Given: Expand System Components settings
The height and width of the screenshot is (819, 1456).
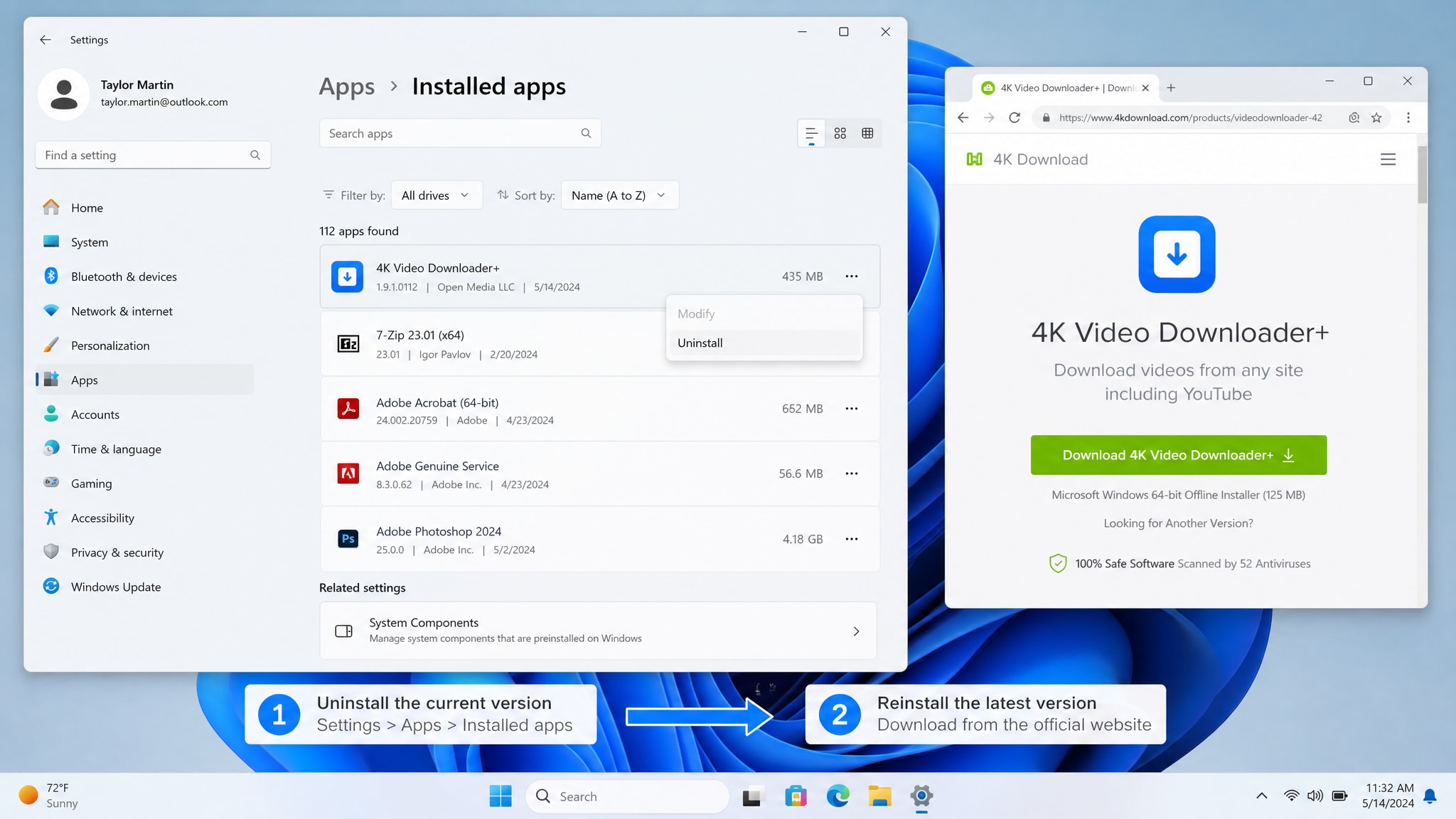Looking at the screenshot, I should (598, 631).
